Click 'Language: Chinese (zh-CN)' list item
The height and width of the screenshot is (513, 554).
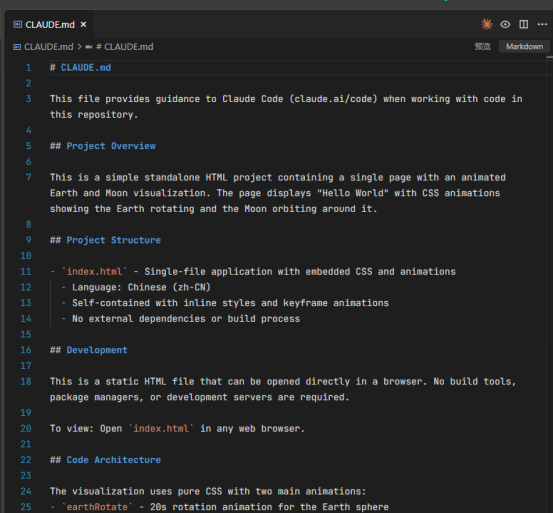pyautogui.click(x=141, y=287)
